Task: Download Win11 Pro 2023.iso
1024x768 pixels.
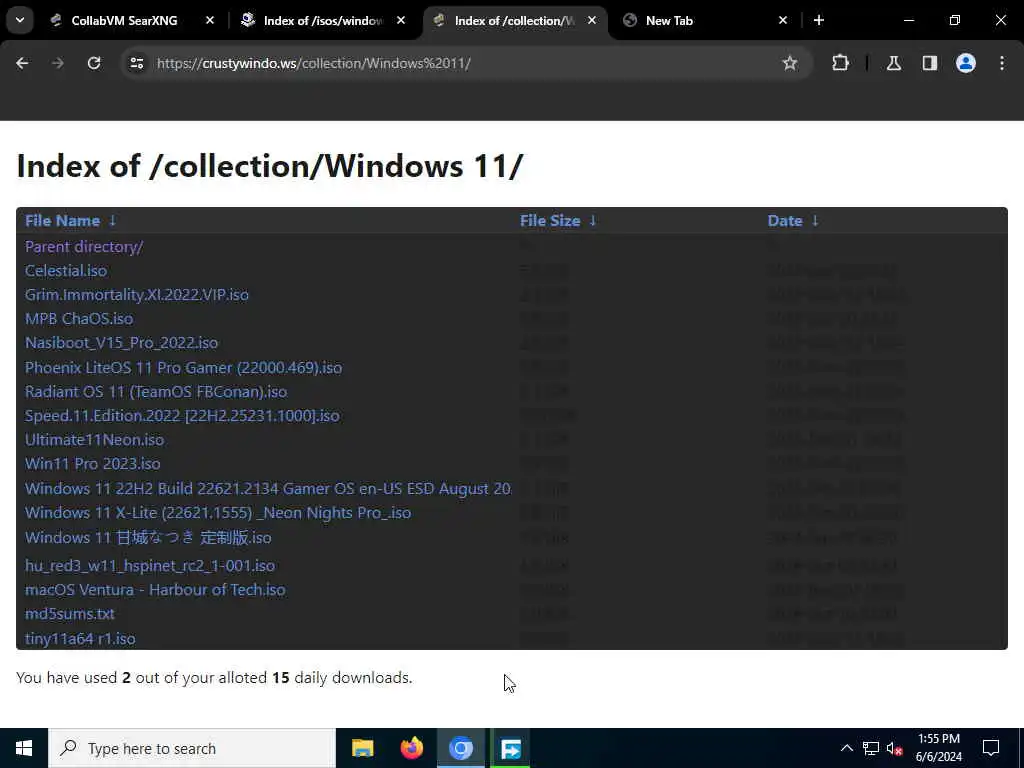Action: (93, 464)
